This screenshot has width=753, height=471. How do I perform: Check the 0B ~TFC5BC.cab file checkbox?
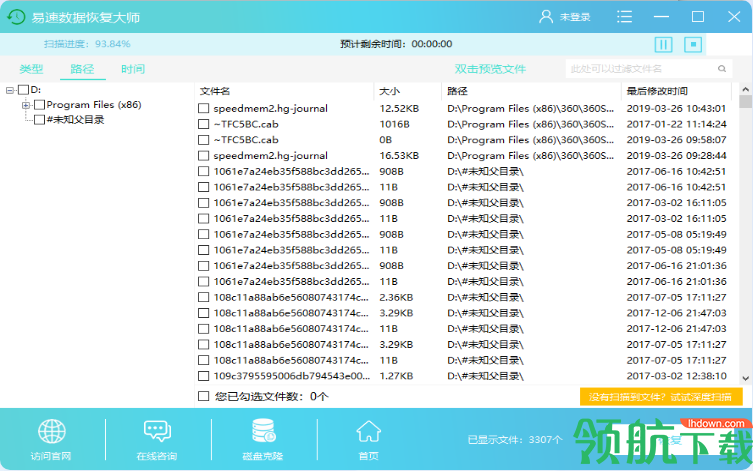(204, 140)
